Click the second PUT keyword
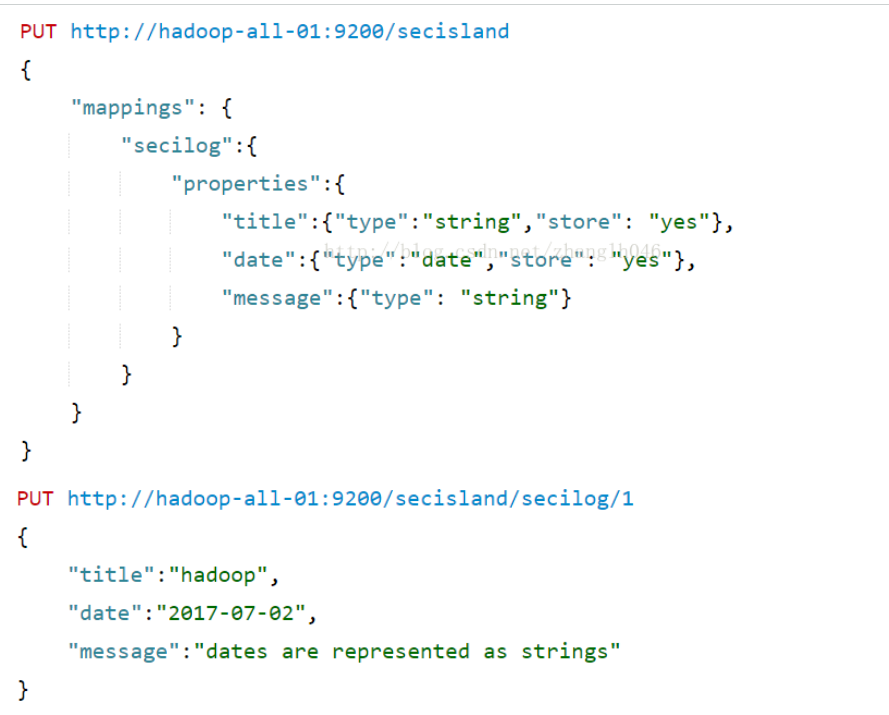Image resolution: width=889 pixels, height=715 pixels. 36,498
